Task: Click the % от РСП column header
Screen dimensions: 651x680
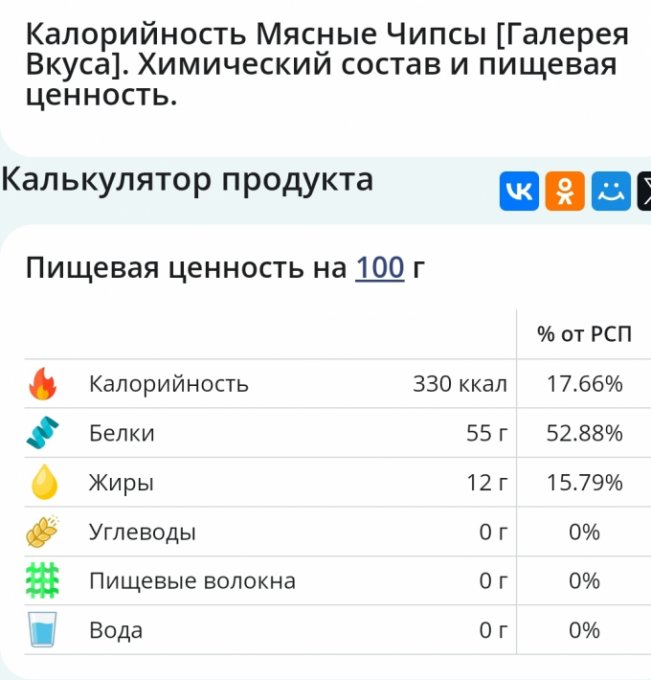Action: (584, 334)
